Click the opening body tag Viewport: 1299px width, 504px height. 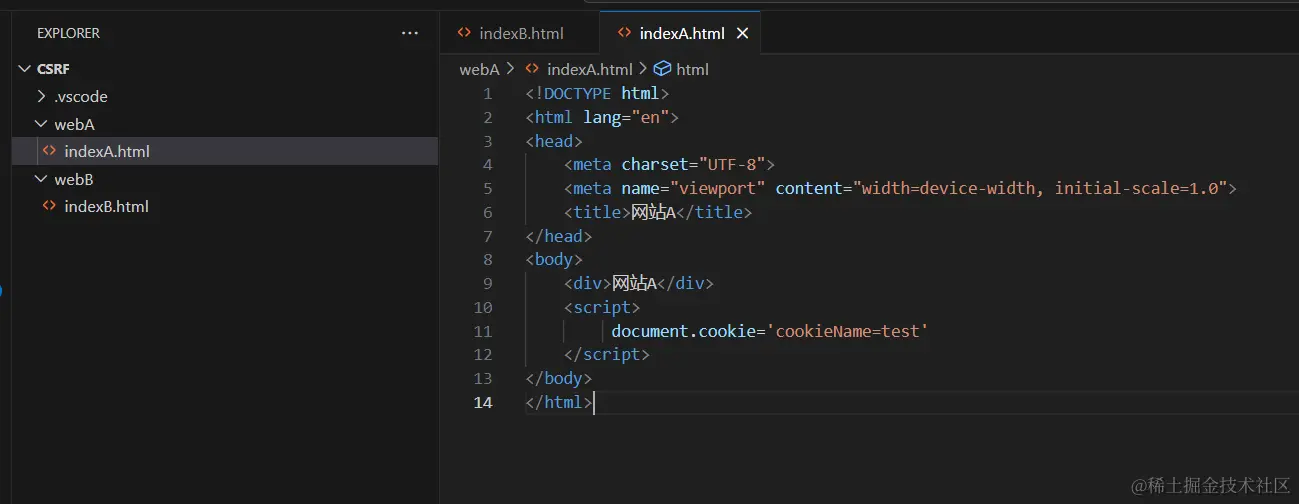tap(554, 260)
